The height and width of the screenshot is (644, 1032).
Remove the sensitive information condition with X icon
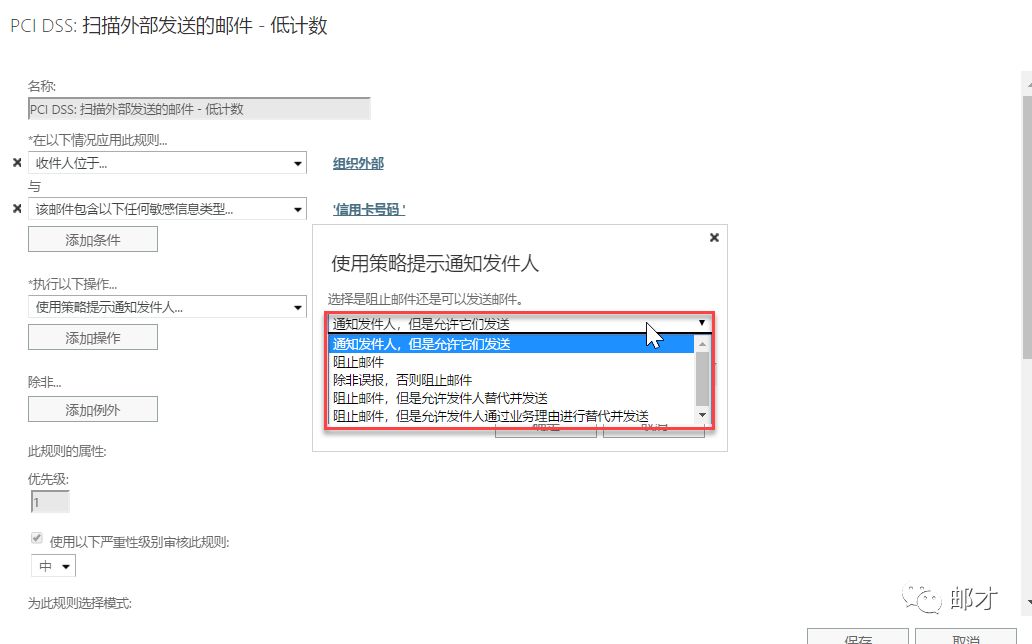click(16, 209)
